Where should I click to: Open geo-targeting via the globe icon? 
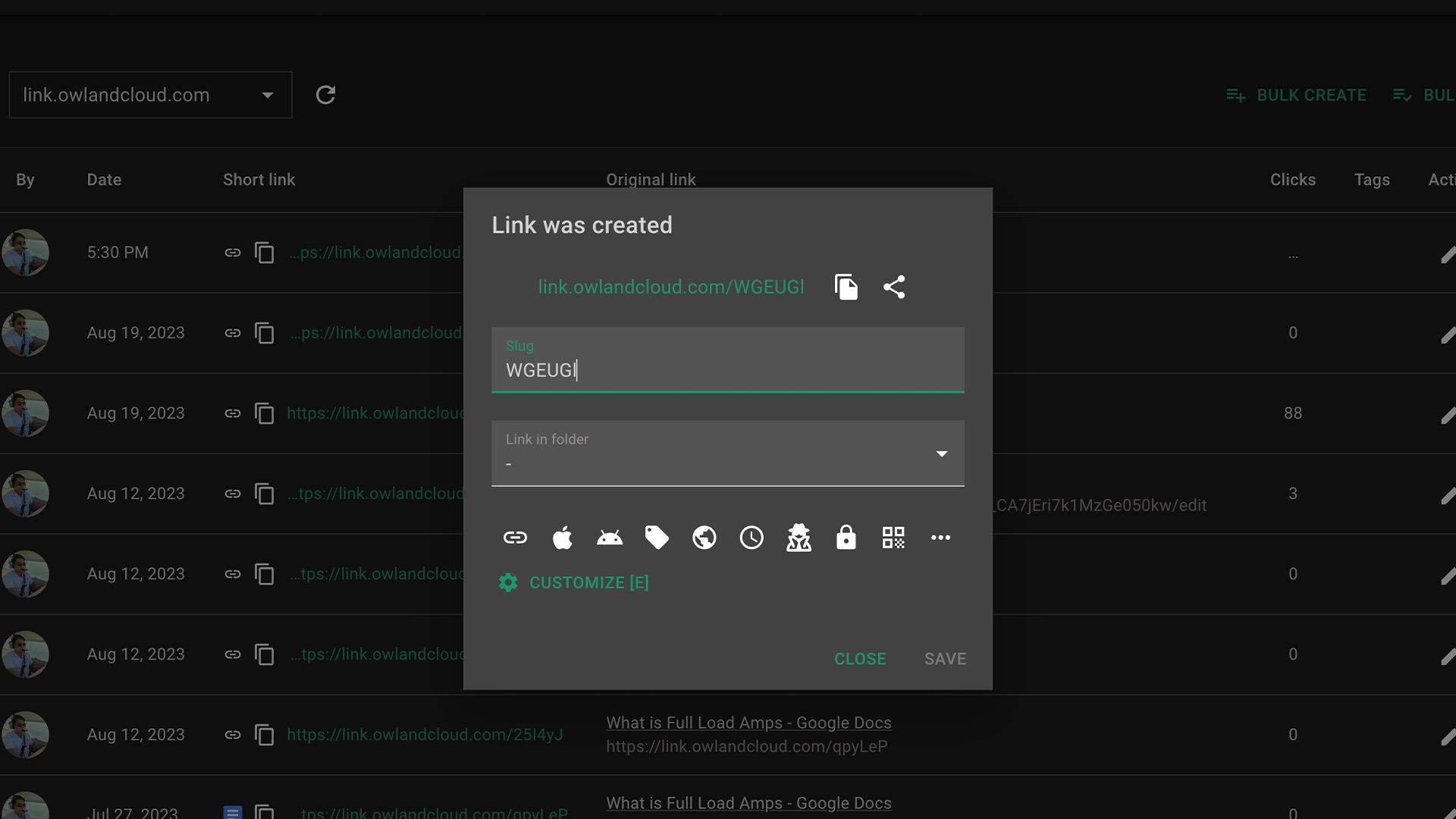point(704,538)
